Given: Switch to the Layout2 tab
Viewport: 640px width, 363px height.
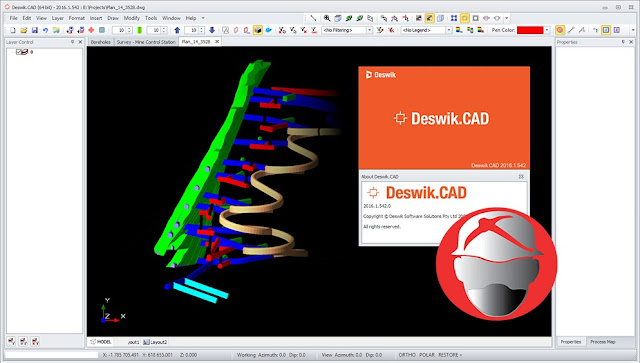Looking at the screenshot, I should [156, 342].
